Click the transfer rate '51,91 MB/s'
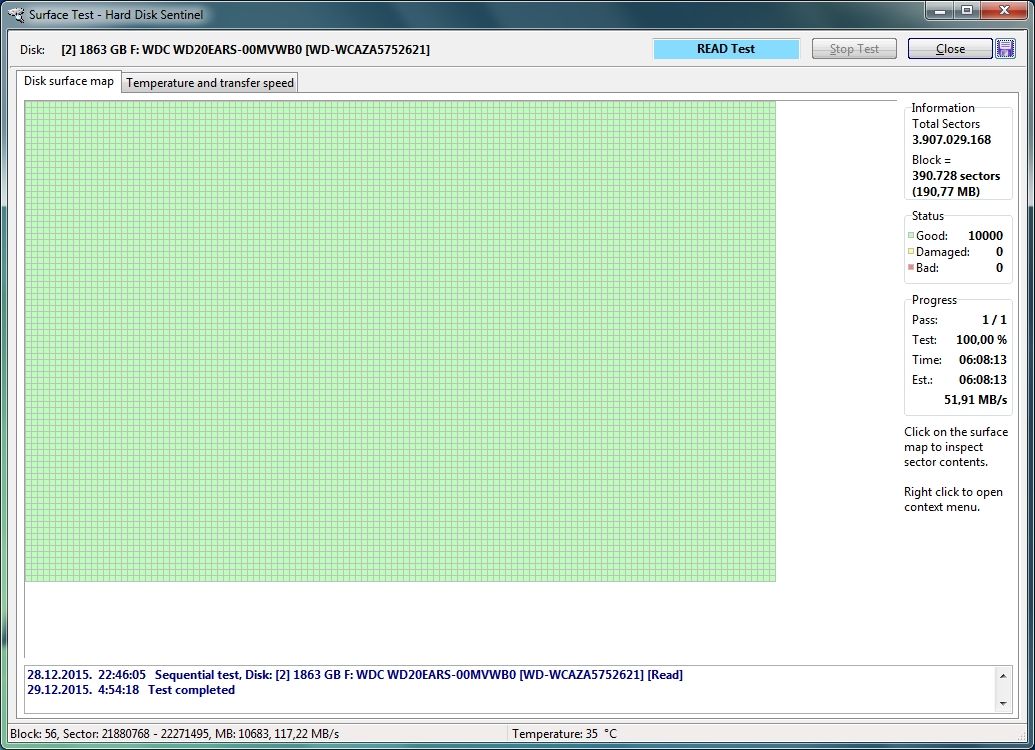The width and height of the screenshot is (1035, 750). pyautogui.click(x=976, y=400)
